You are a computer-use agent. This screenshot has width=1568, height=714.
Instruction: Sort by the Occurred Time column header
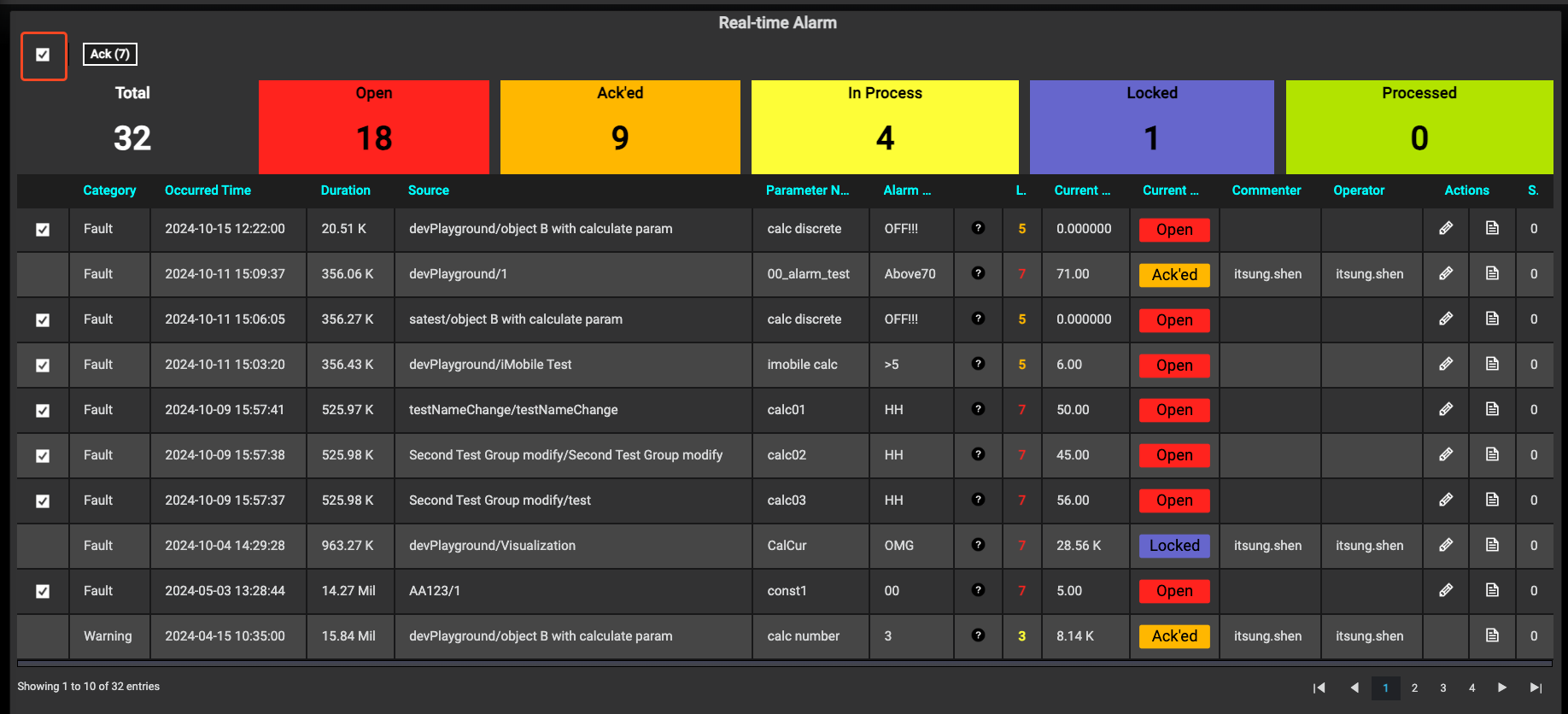click(208, 190)
